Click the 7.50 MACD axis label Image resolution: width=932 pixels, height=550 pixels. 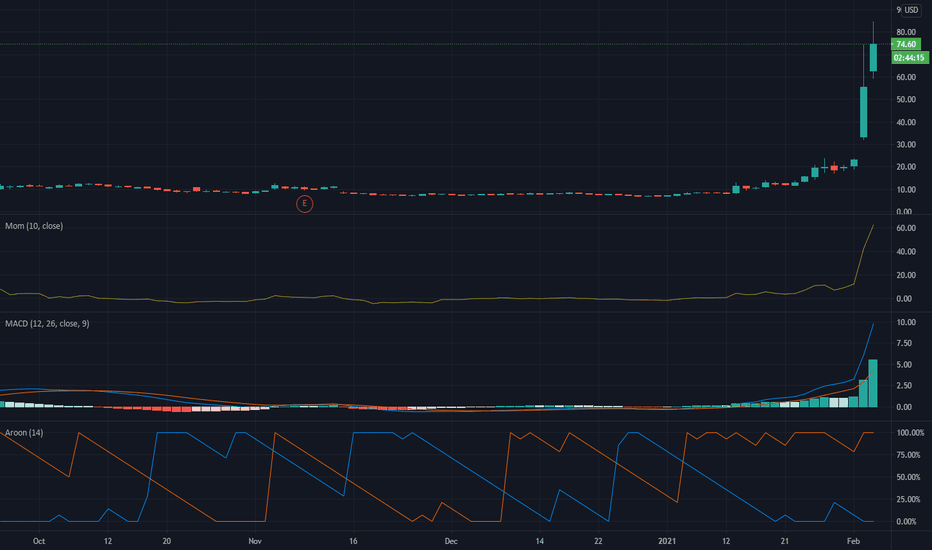pyautogui.click(x=904, y=343)
